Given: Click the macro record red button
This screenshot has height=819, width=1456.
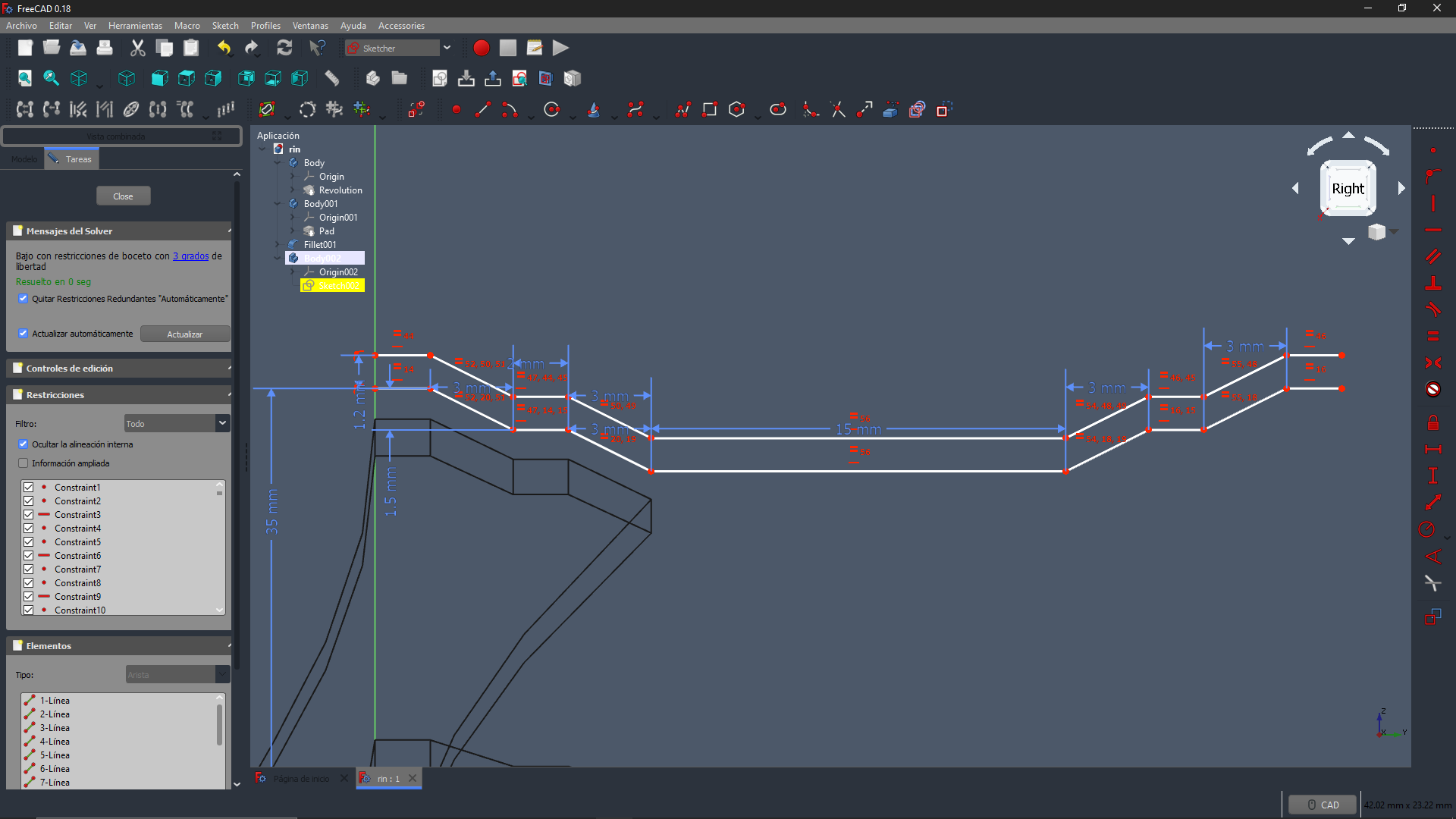Looking at the screenshot, I should 481,48.
